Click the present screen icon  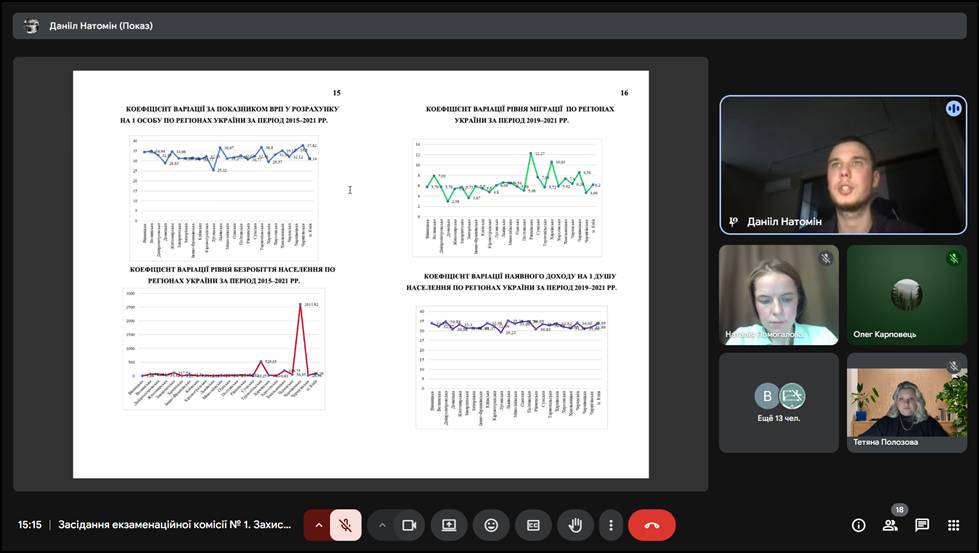(449, 525)
